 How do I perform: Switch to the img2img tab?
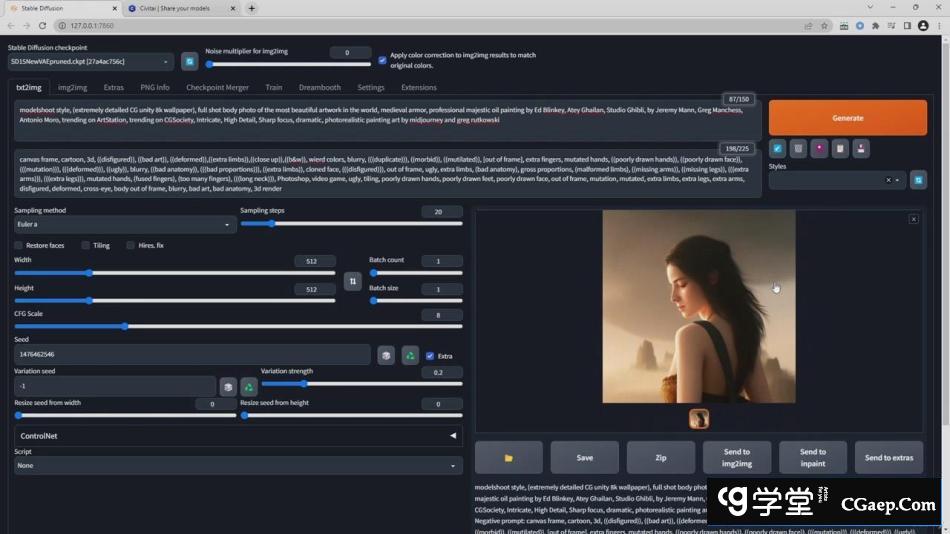[72, 87]
